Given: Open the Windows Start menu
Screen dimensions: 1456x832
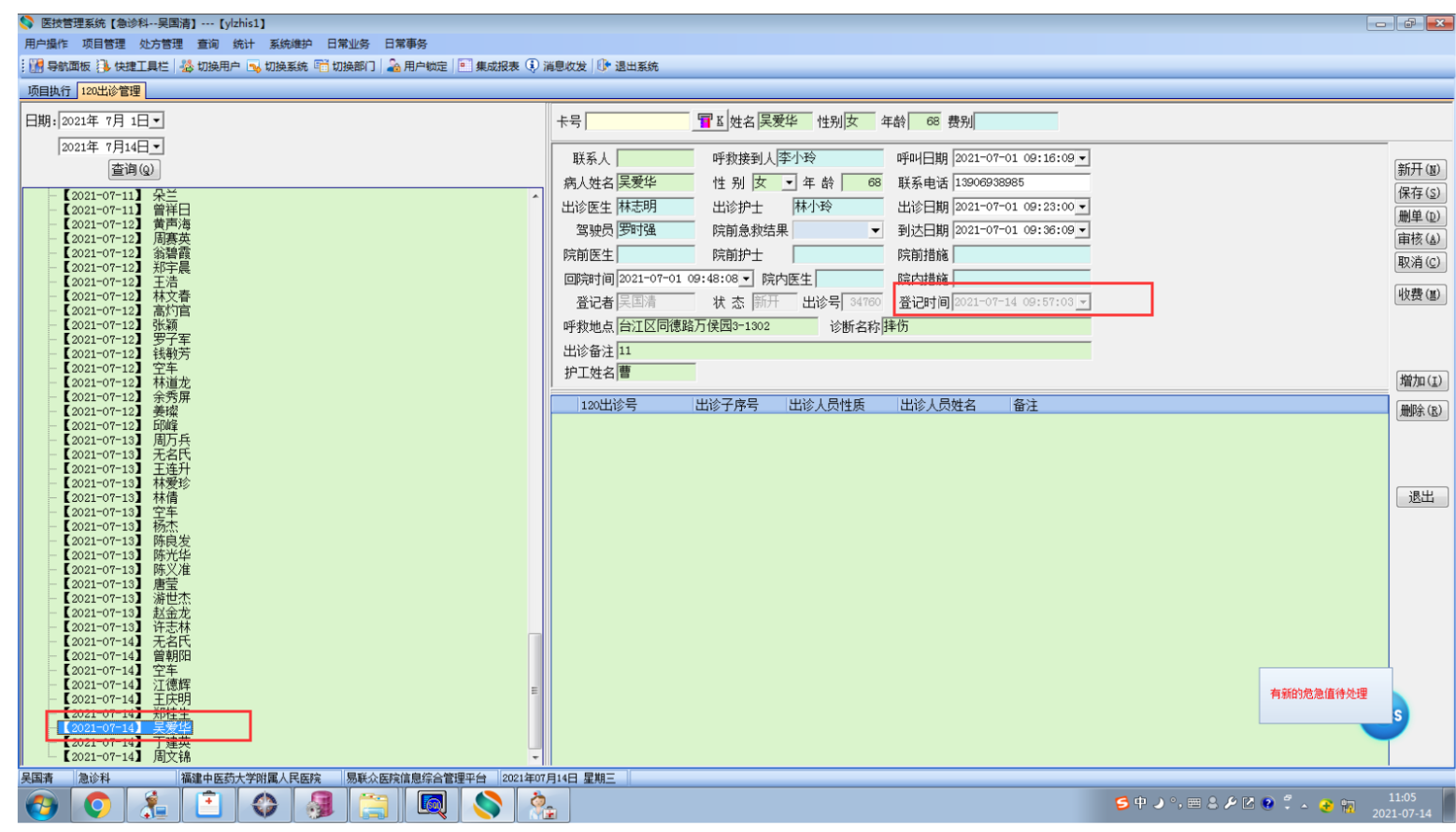Looking at the screenshot, I should pos(42,805).
